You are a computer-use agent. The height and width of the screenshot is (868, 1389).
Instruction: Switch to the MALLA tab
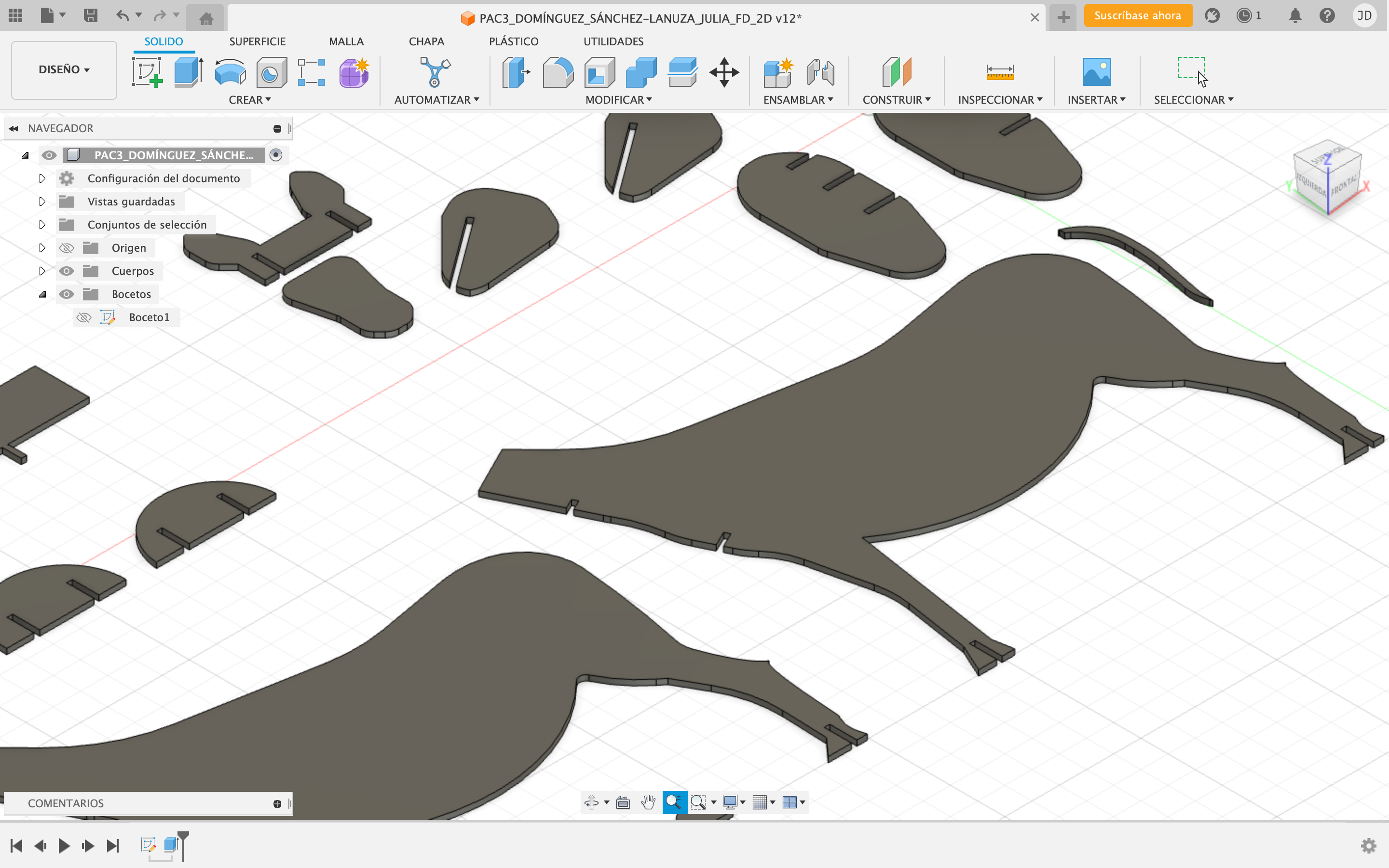pos(346,41)
